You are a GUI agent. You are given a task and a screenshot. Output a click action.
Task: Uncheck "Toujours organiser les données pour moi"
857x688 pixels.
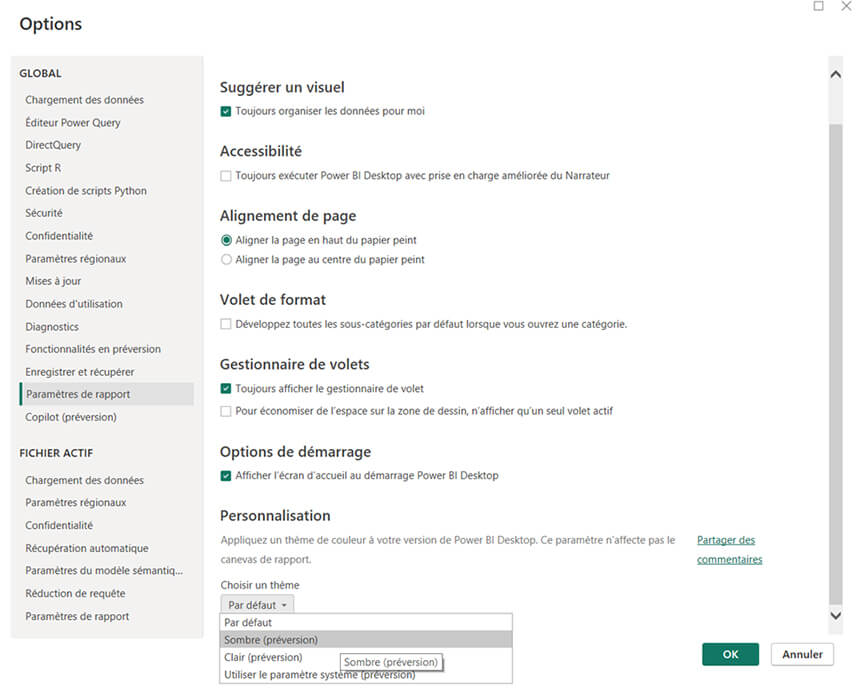[225, 113]
